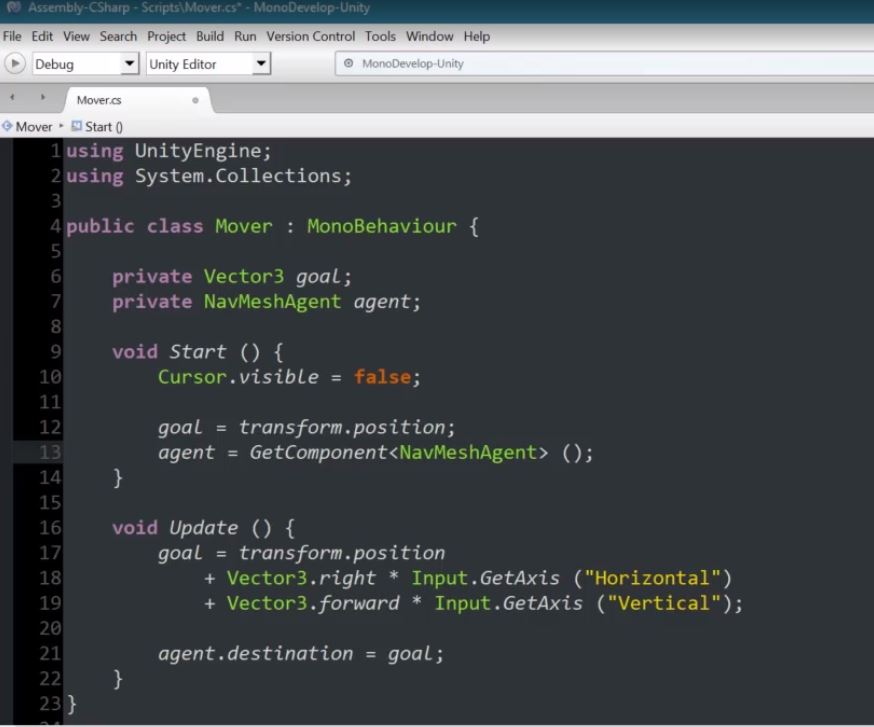Open the Window menu
Viewport: 874px width, 727px height.
click(x=430, y=36)
